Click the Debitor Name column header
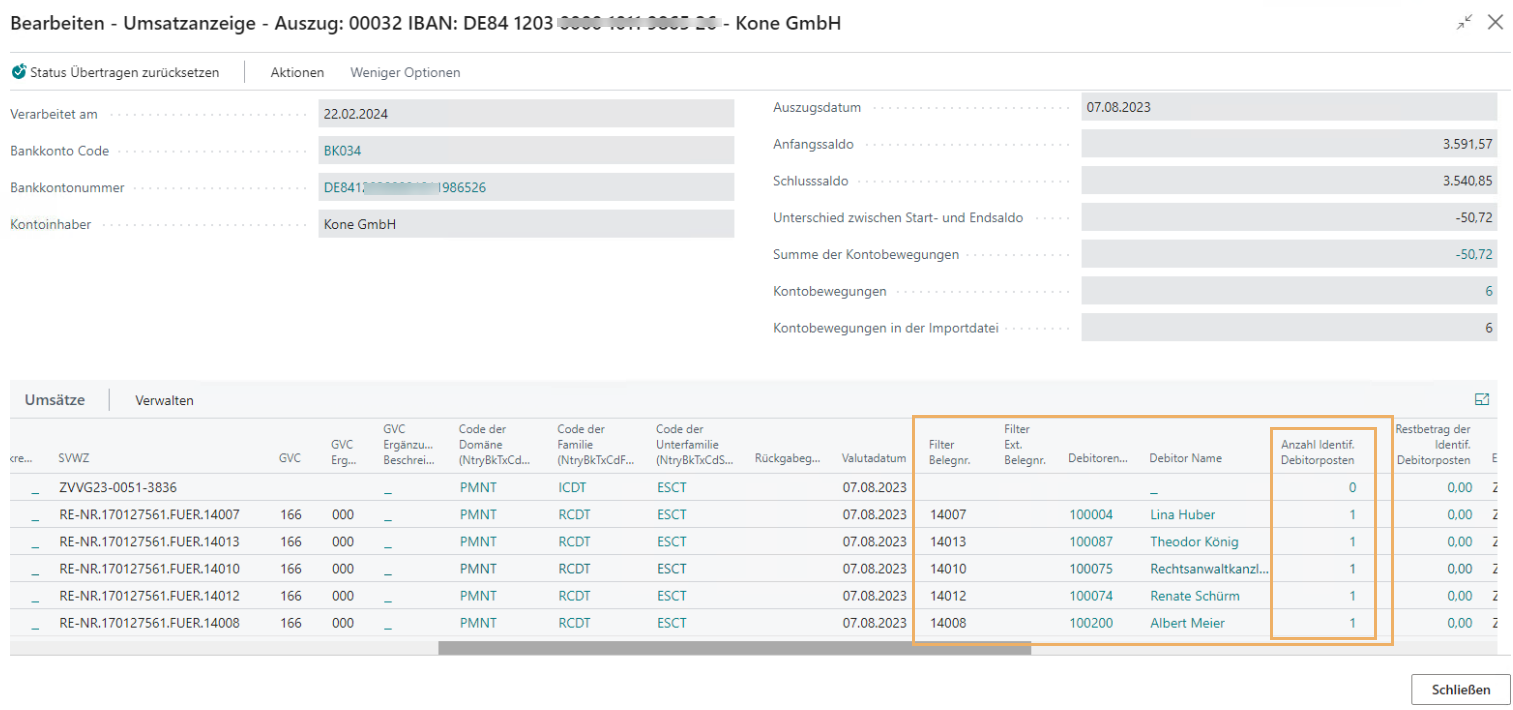Viewport: 1513px width, 710px height. (1185, 459)
